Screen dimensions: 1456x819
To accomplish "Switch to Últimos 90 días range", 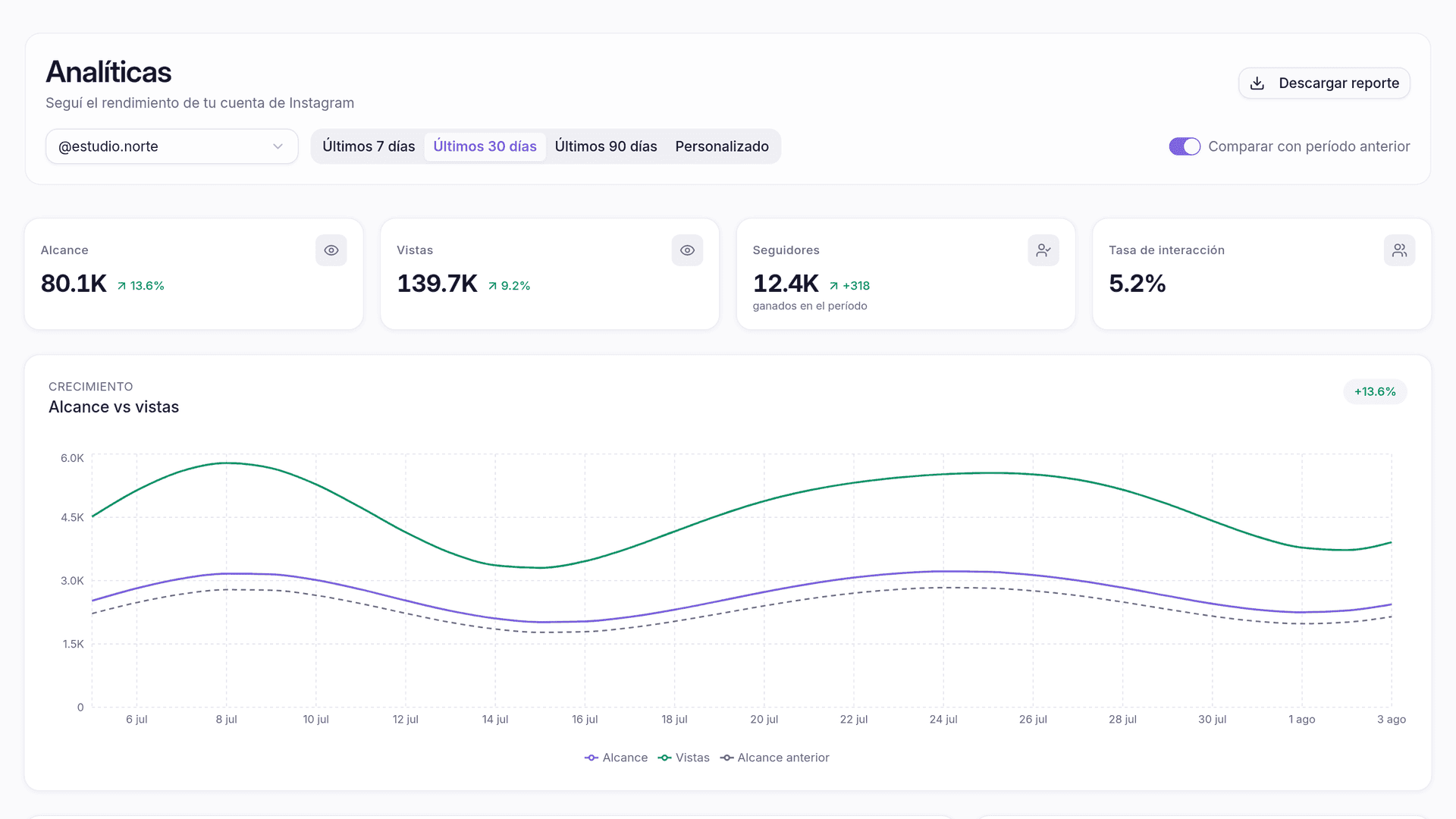I will coord(606,146).
